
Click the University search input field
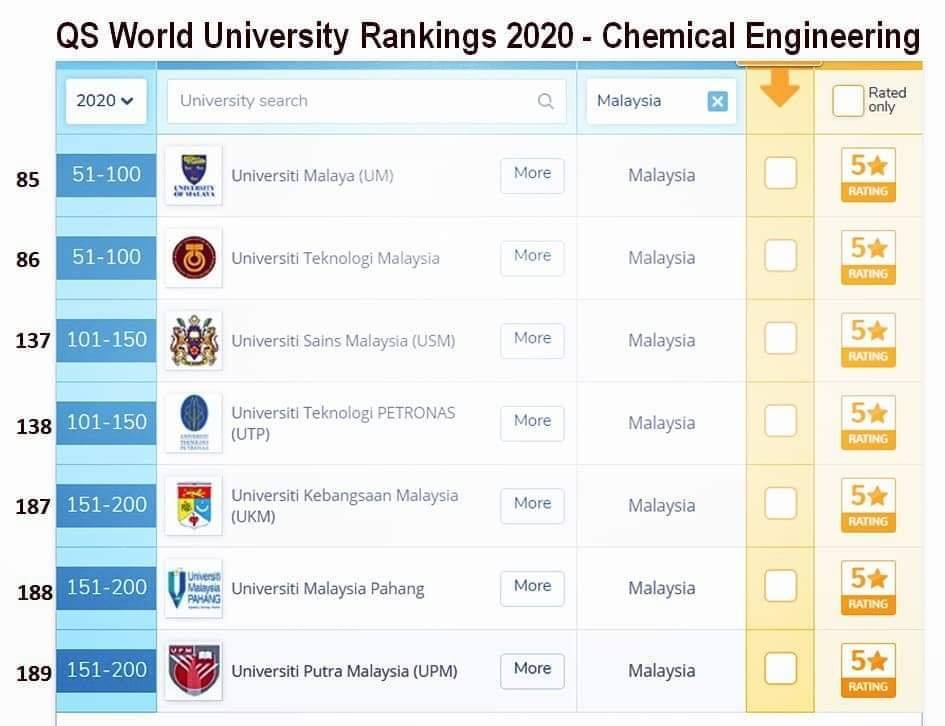click(366, 101)
